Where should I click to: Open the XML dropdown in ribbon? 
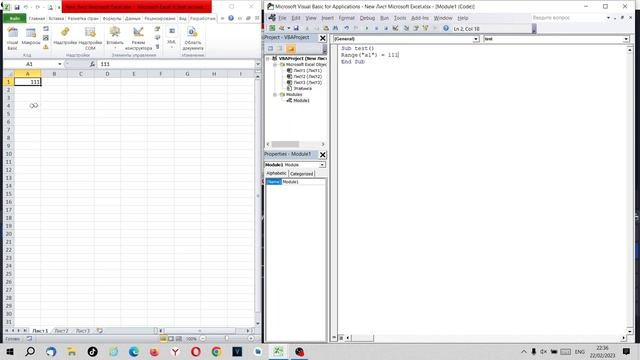pyautogui.click(x=172, y=37)
